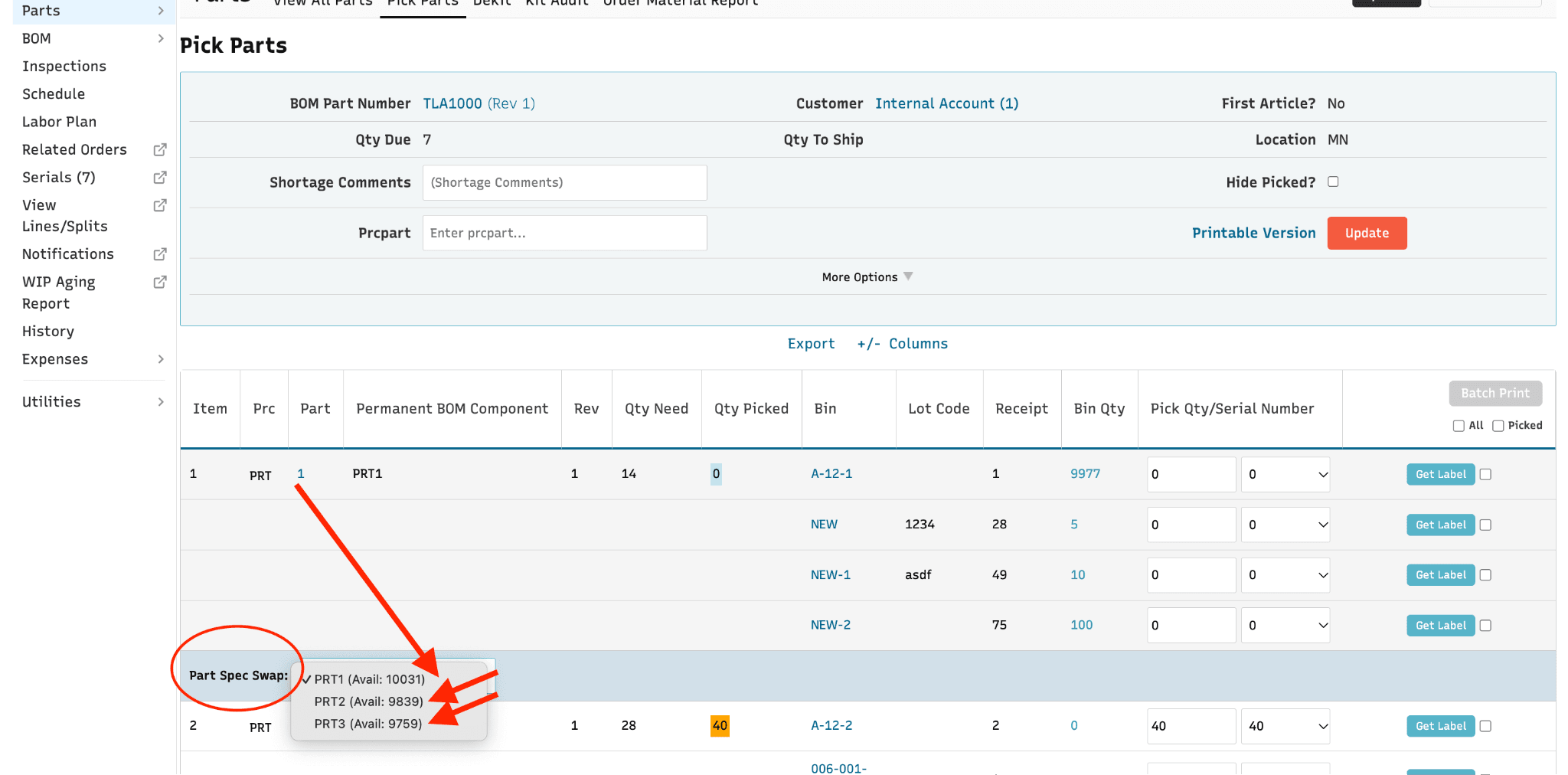The width and height of the screenshot is (1568, 775).
Task: Open Notifications external link icon
Action: [160, 253]
